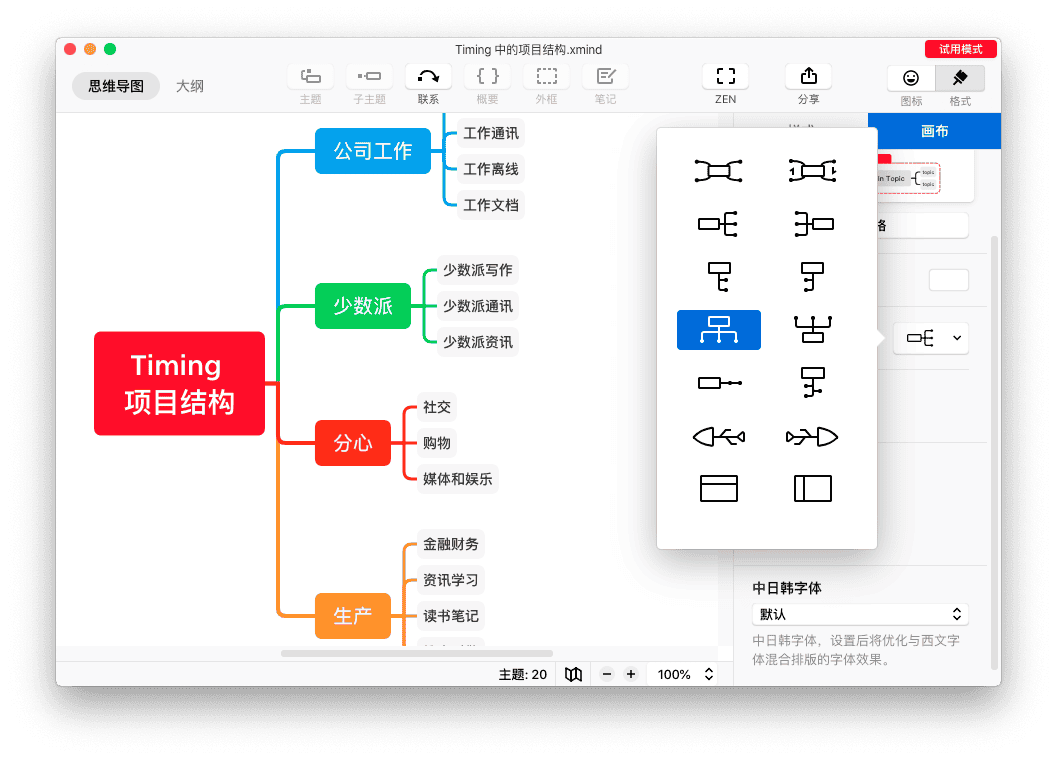Select the upward org chart structure
1057x760 pixels.
click(x=812, y=330)
